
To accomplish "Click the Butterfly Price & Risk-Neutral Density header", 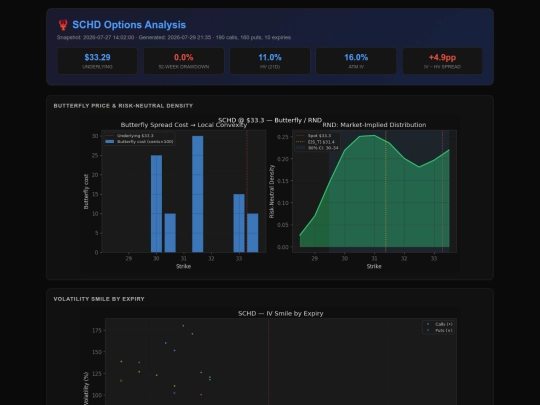I will tap(123, 106).
